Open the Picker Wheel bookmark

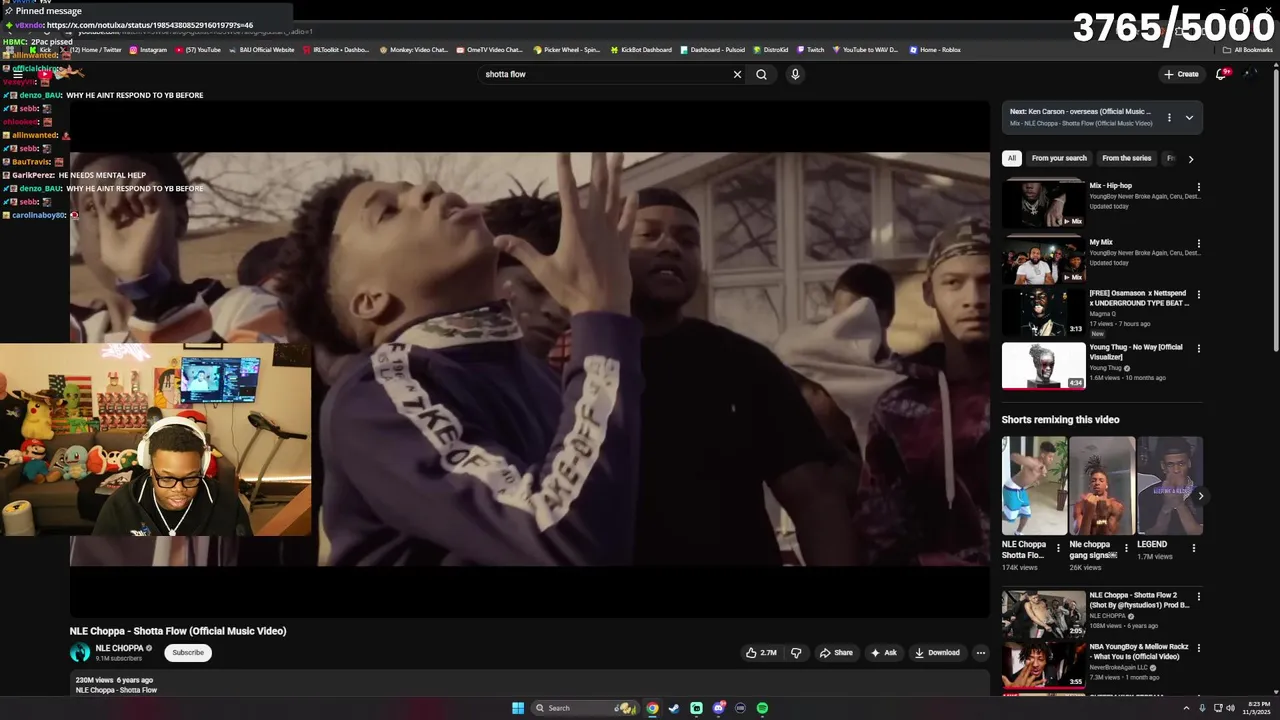coord(567,50)
